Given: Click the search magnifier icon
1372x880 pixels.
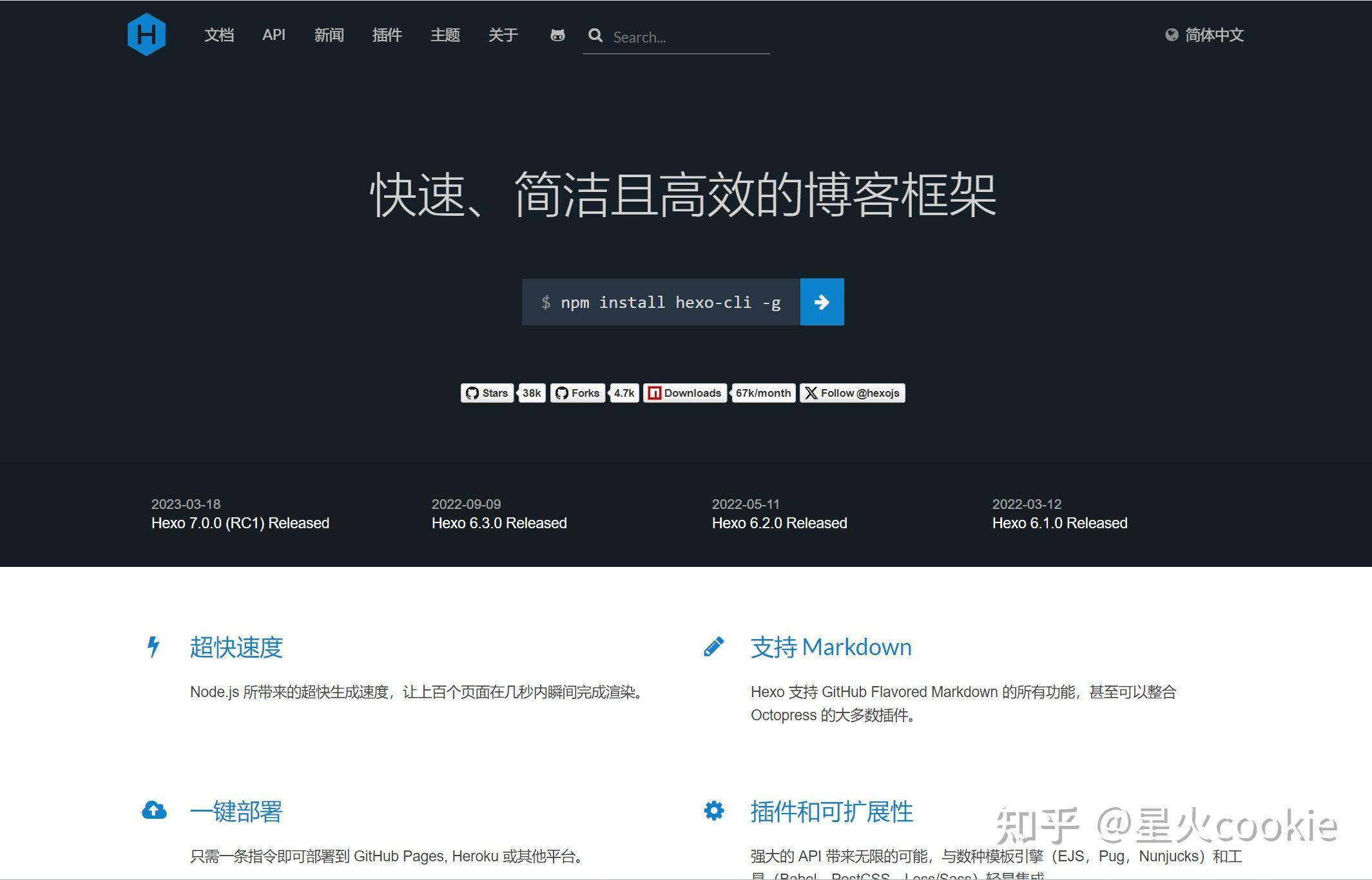Looking at the screenshot, I should point(595,35).
